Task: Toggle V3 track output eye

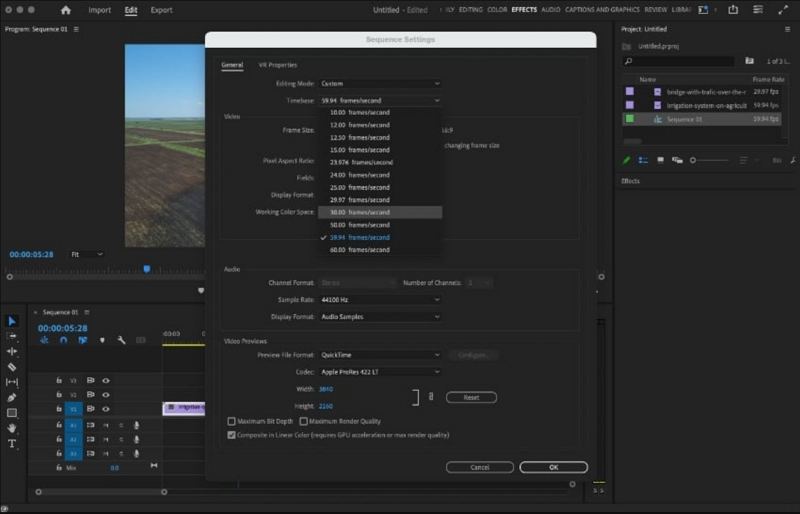Action: click(106, 380)
